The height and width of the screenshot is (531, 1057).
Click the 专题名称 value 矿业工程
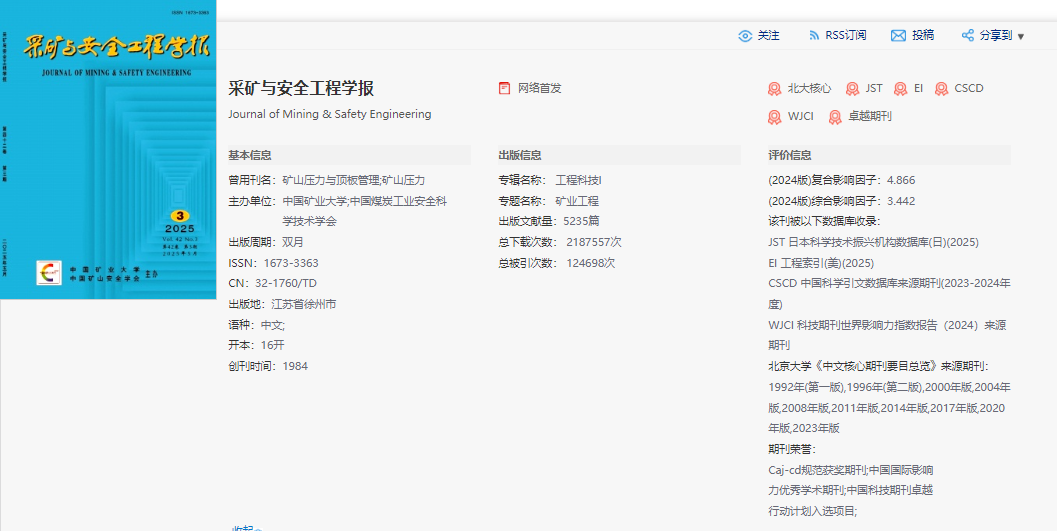(577, 201)
